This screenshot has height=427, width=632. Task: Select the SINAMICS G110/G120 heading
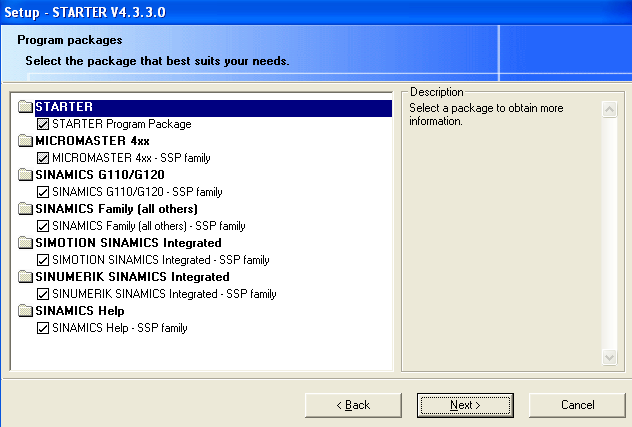[x=100, y=175]
